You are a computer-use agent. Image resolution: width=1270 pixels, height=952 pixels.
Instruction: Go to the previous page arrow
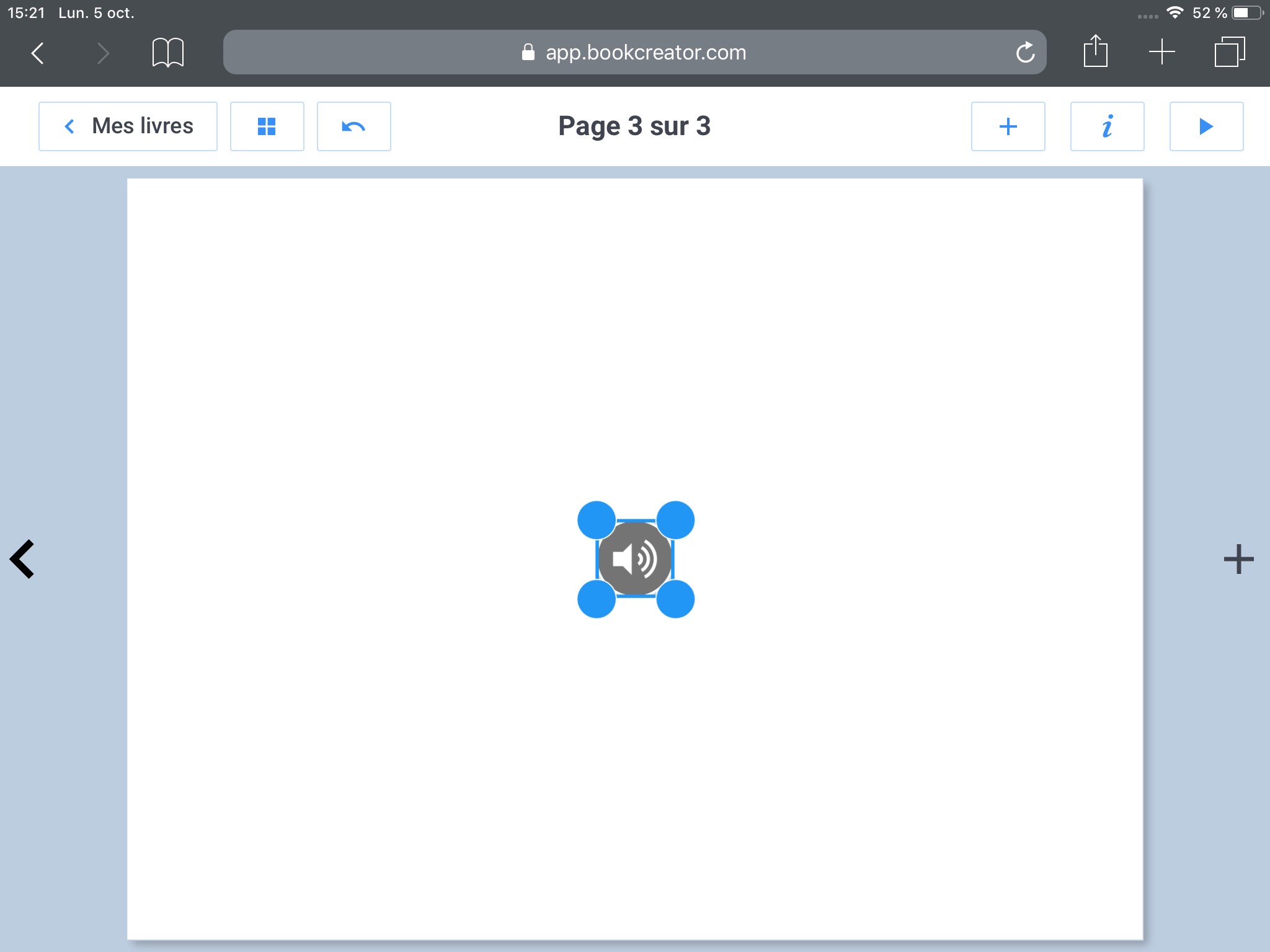[x=23, y=559]
